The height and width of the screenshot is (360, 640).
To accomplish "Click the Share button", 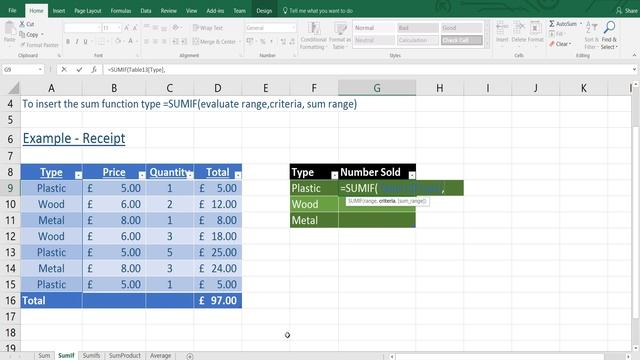I will click(627, 11).
